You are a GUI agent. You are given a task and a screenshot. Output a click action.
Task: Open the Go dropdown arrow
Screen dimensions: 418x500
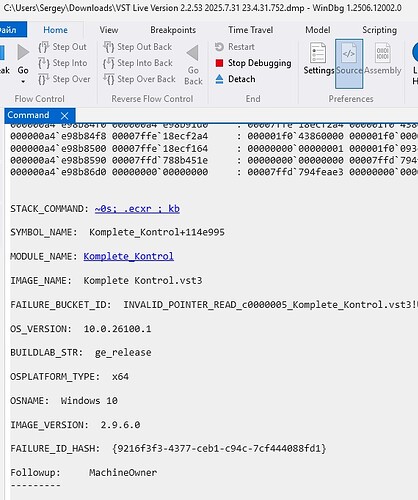click(x=23, y=82)
